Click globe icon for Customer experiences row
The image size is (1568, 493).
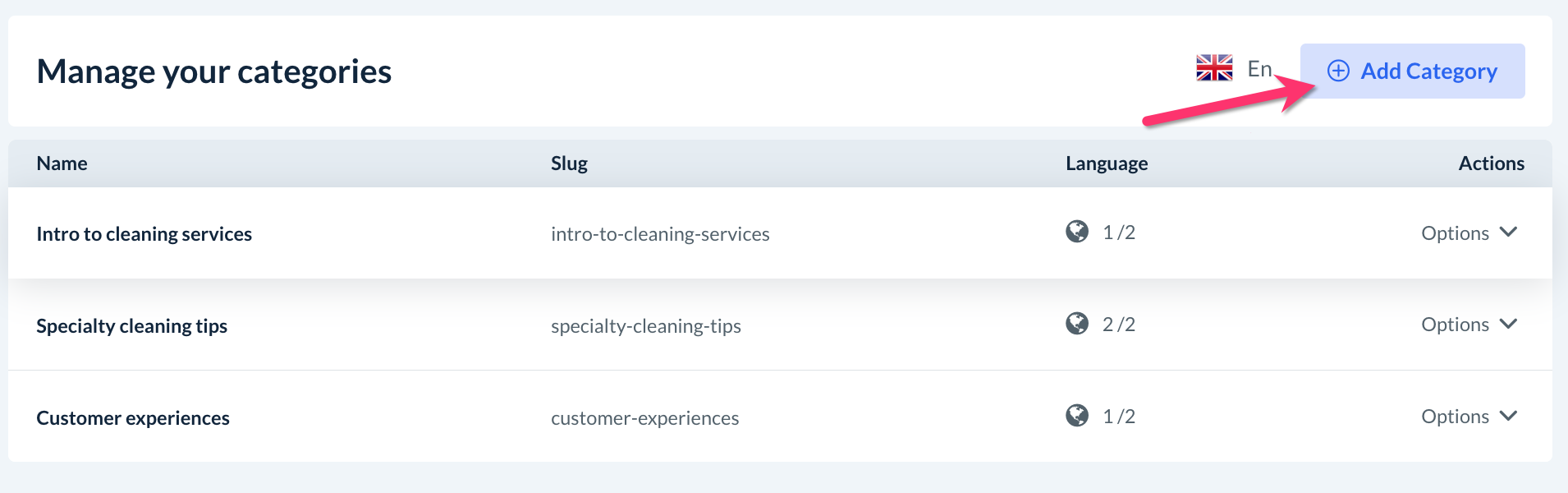point(1077,417)
